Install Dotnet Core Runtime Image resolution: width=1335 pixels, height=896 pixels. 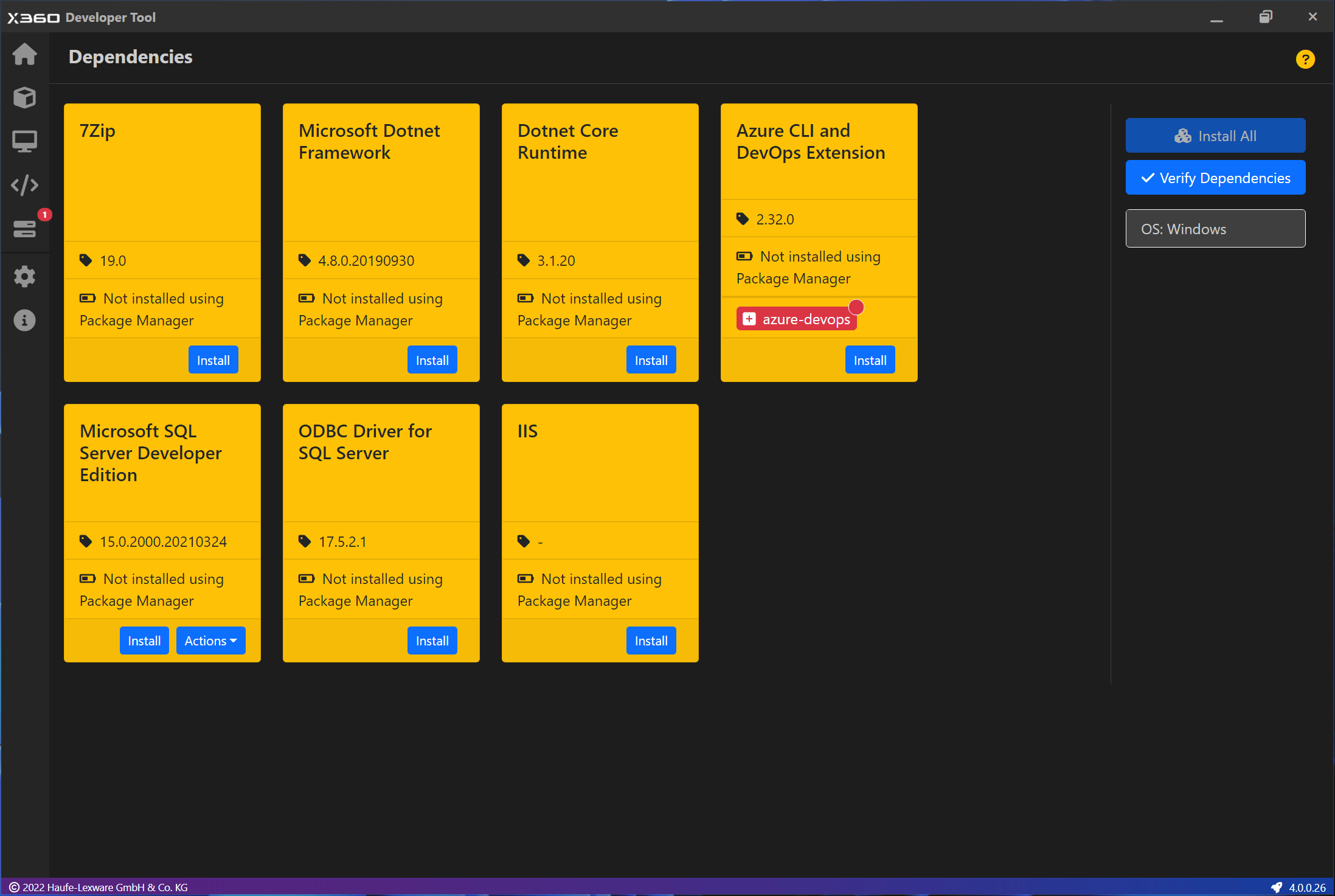(x=651, y=360)
